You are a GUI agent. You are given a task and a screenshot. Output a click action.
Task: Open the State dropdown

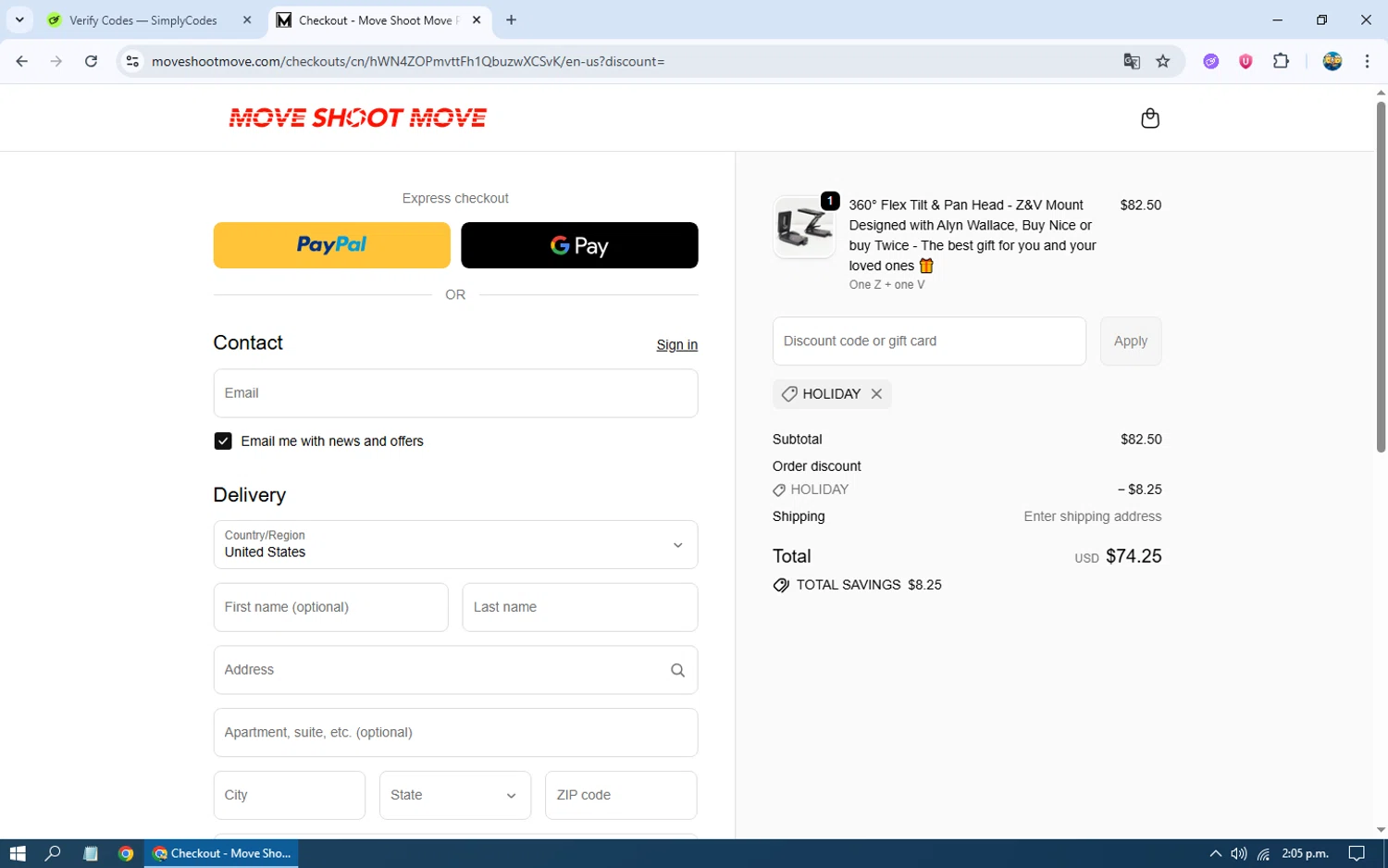click(x=455, y=795)
